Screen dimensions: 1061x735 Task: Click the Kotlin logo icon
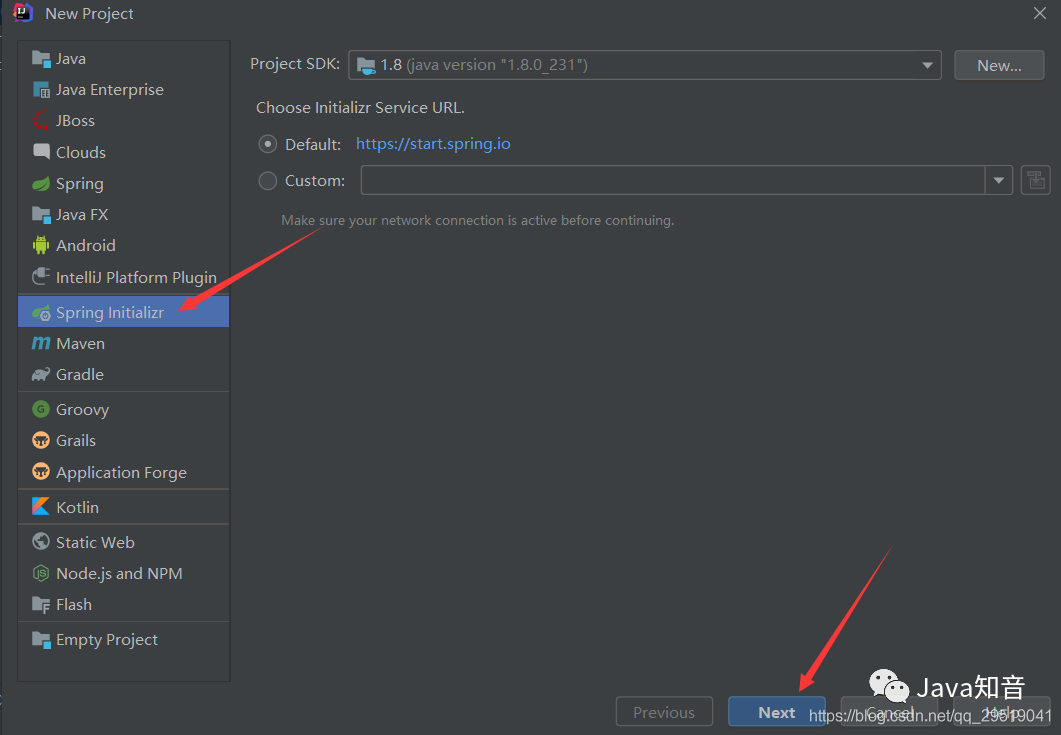41,506
